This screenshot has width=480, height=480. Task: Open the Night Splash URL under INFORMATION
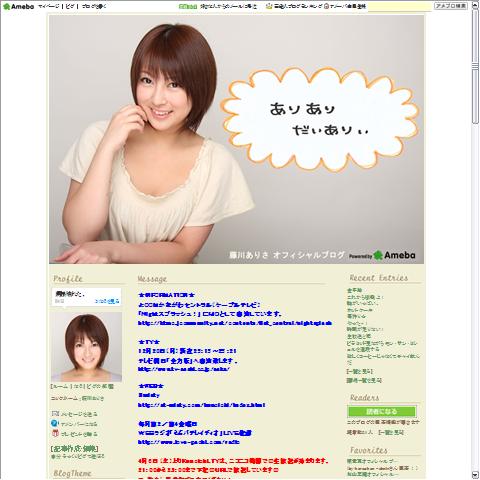[x=235, y=323]
